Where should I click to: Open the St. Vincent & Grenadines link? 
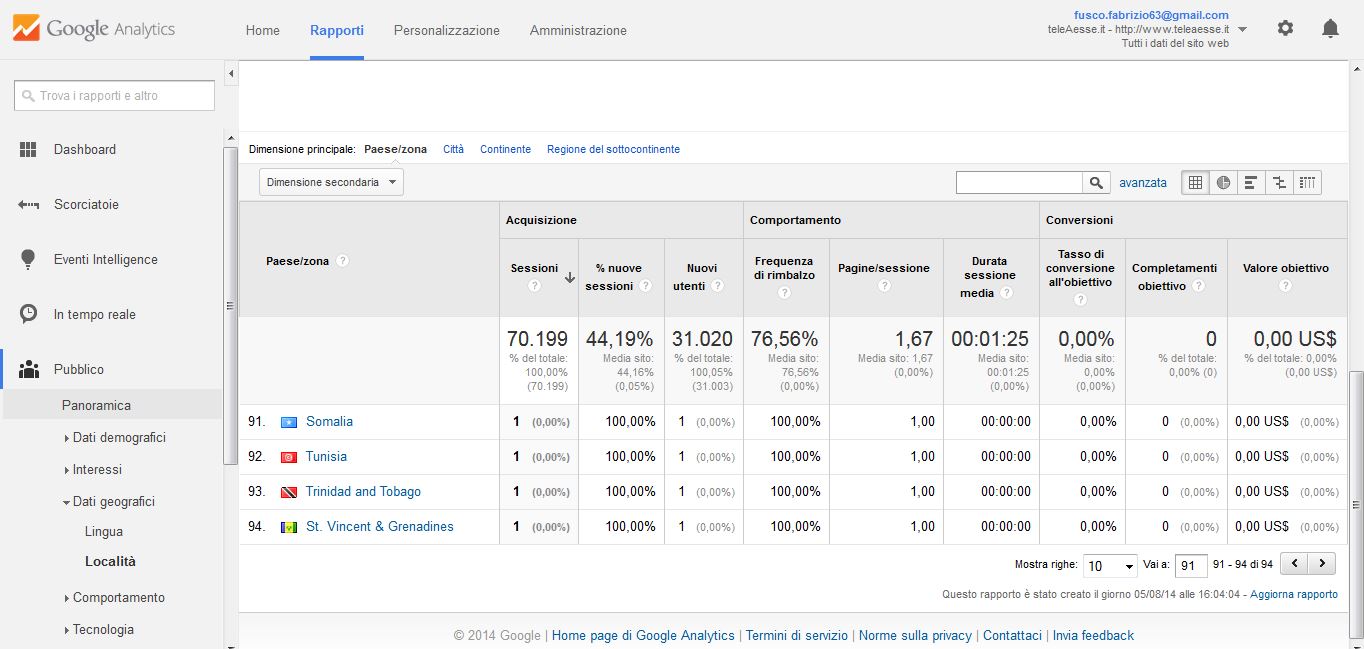click(x=380, y=526)
